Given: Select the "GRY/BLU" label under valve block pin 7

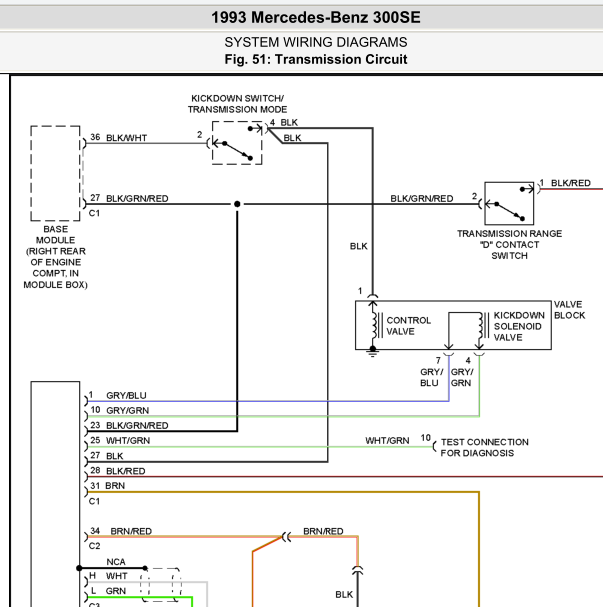Looking at the screenshot, I should [431, 377].
